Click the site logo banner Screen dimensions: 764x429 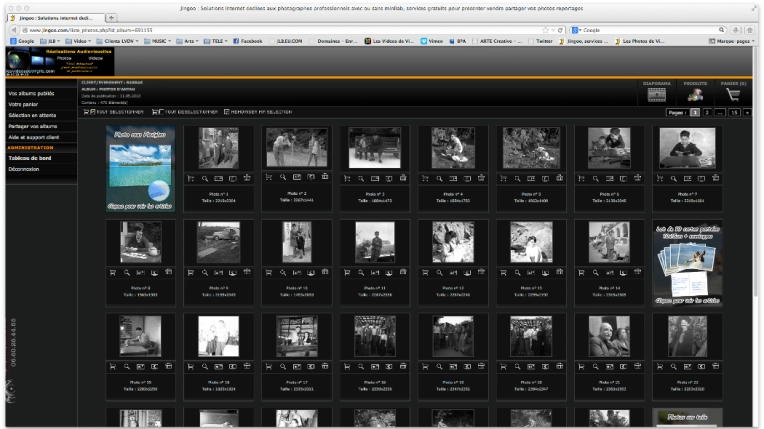pos(60,61)
